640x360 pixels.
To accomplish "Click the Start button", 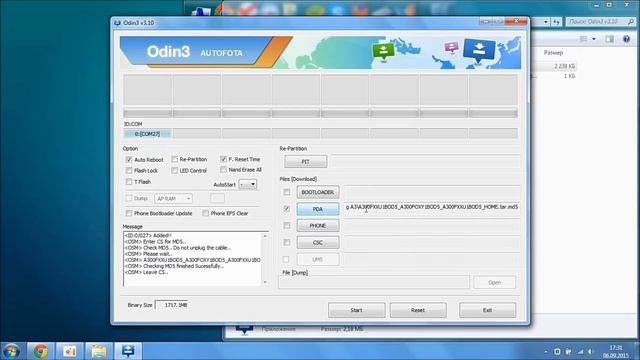I will (356, 310).
